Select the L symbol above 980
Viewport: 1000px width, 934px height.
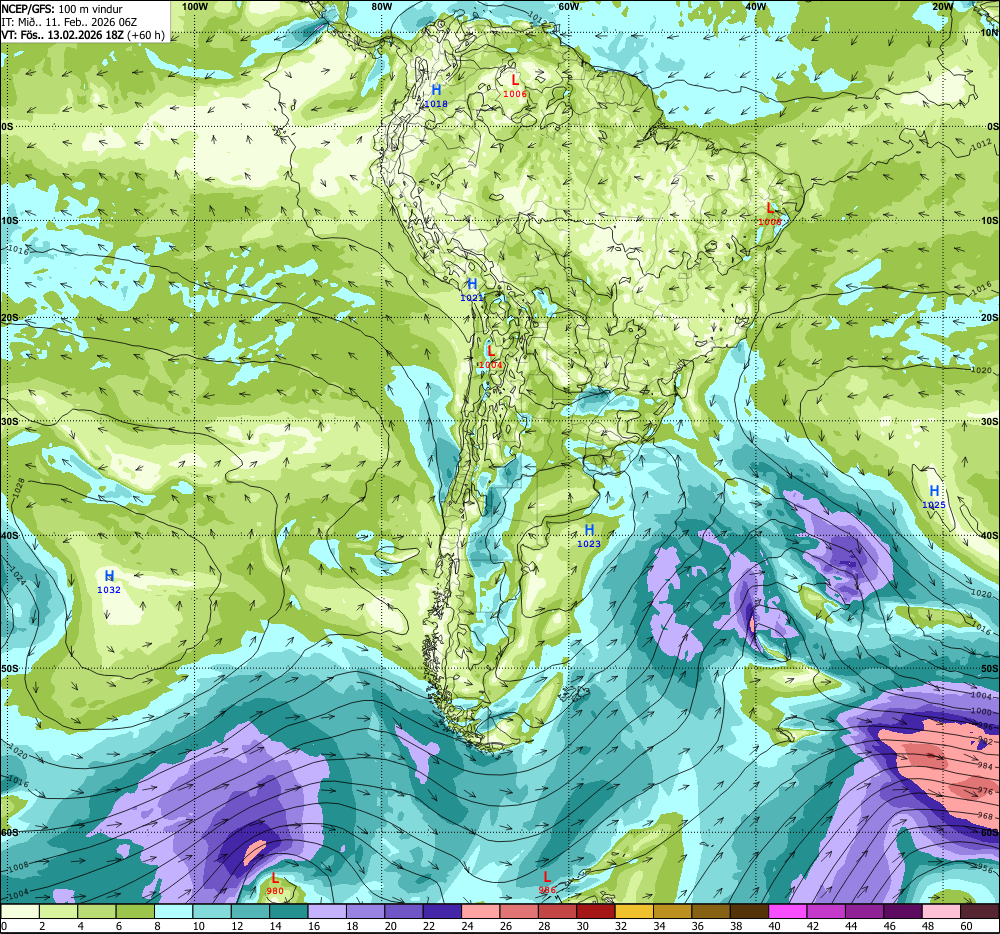[275, 878]
